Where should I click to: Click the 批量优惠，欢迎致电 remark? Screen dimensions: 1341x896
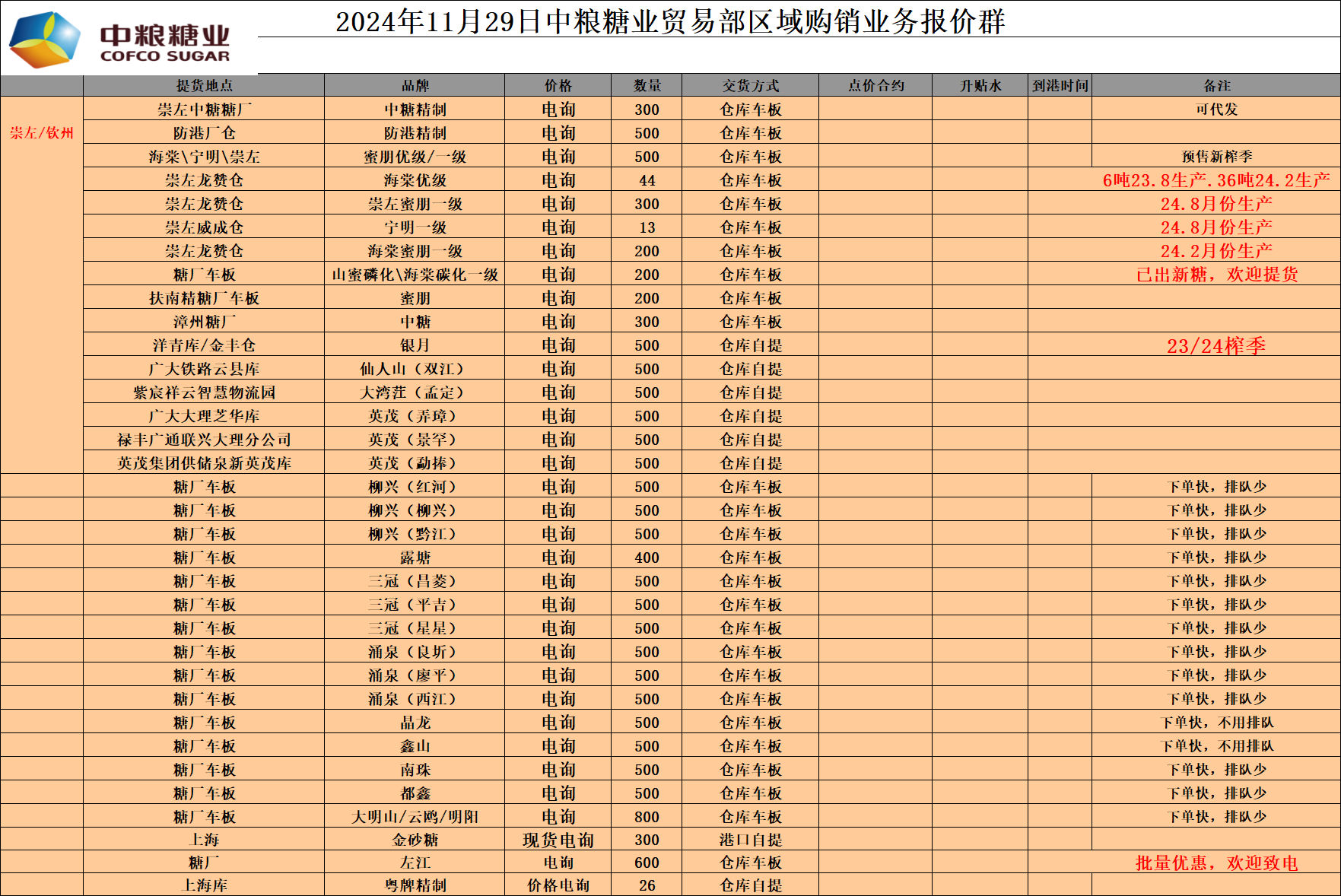point(1216,863)
